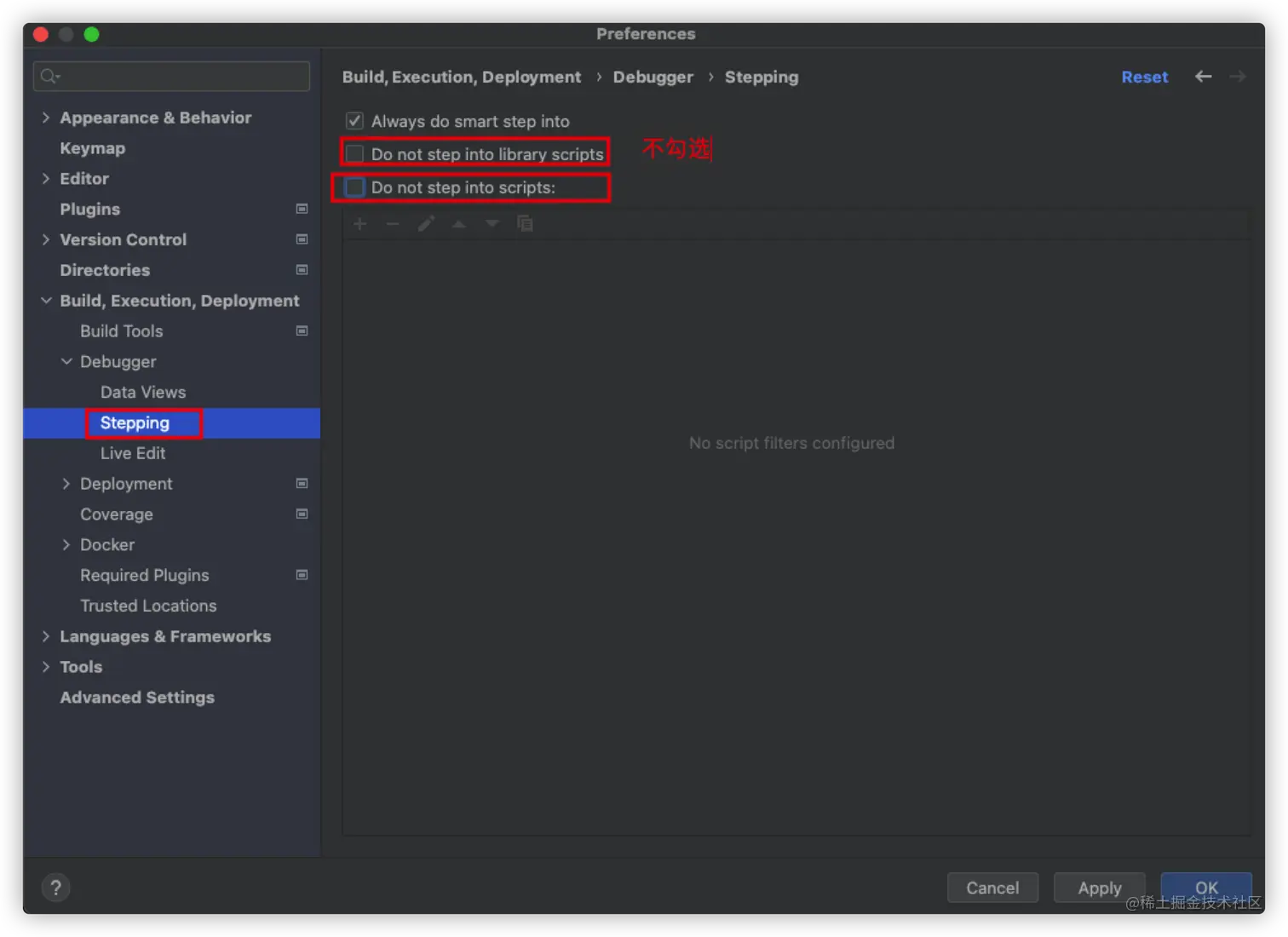
Task: Expand the Docker node
Action: 66,545
